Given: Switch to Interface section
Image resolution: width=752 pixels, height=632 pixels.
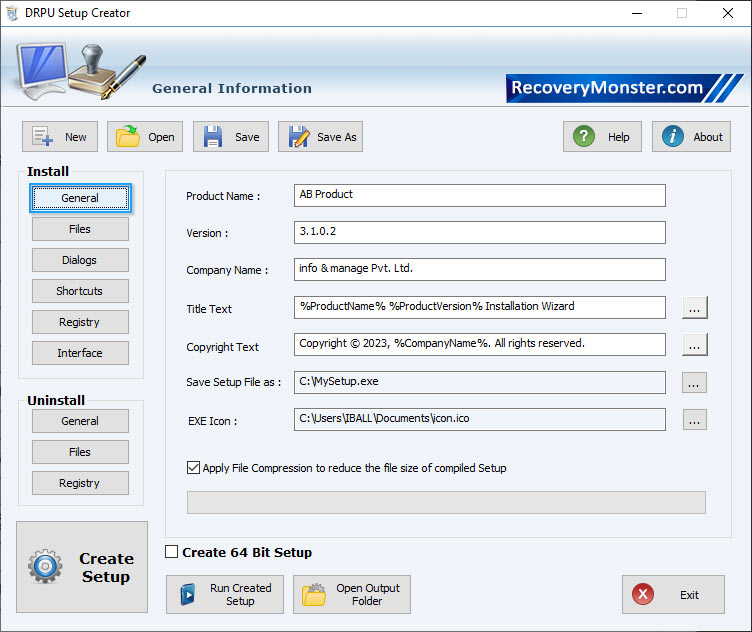Looking at the screenshot, I should (80, 353).
